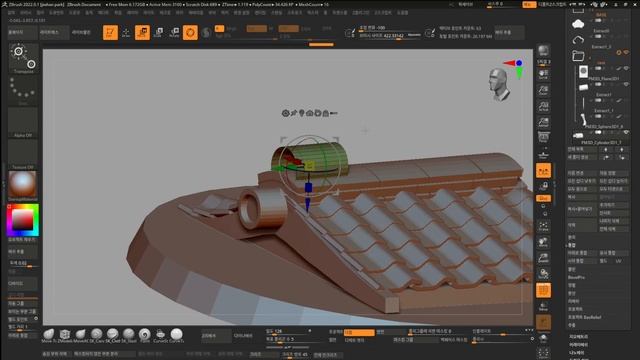
Task: Open the StartupMaterial sphere picker
Action: pos(23,186)
